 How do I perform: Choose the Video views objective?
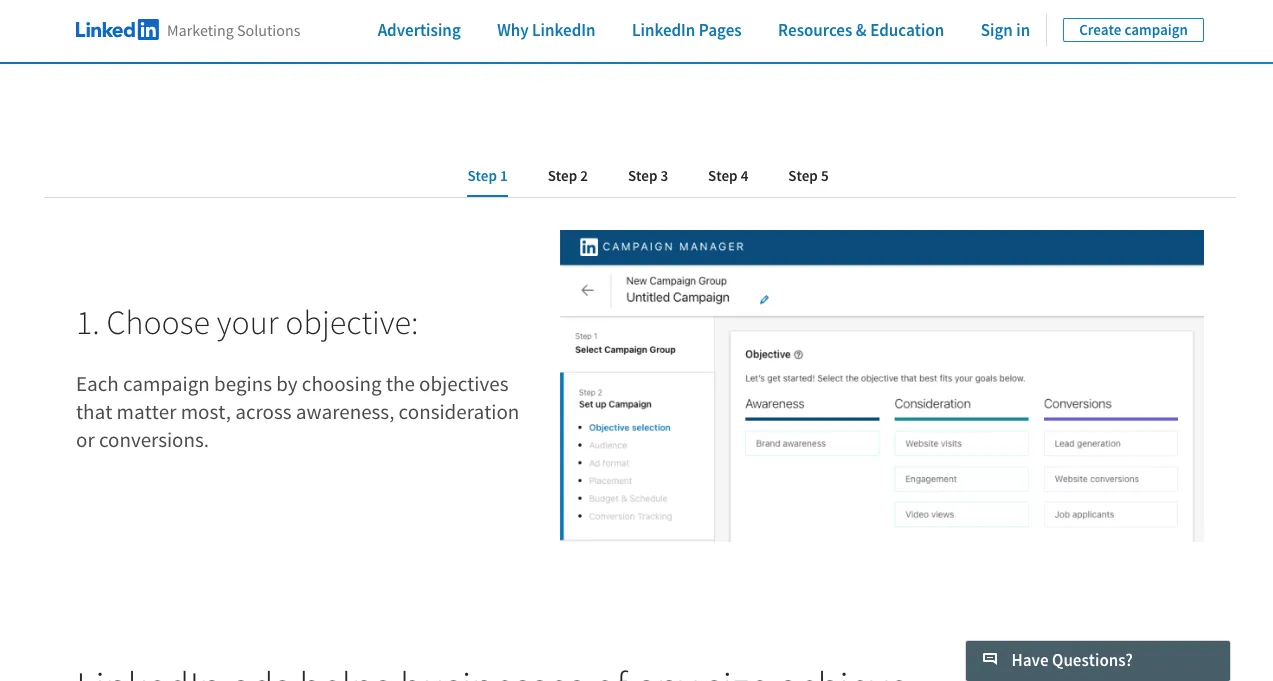point(961,514)
